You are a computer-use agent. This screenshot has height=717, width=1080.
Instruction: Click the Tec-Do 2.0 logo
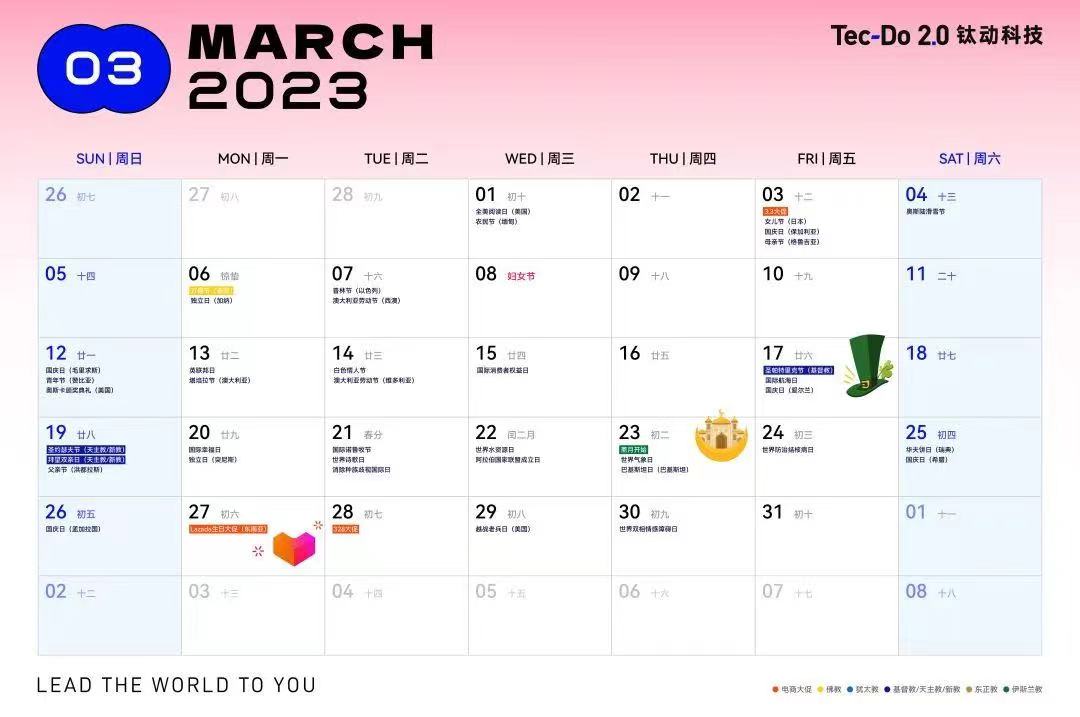pos(937,35)
